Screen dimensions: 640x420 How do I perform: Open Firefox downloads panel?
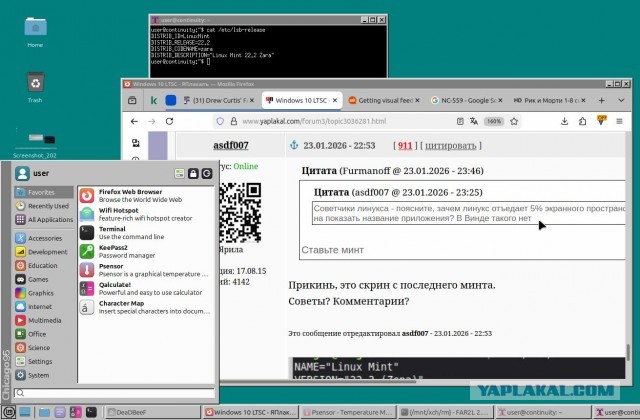(564, 121)
